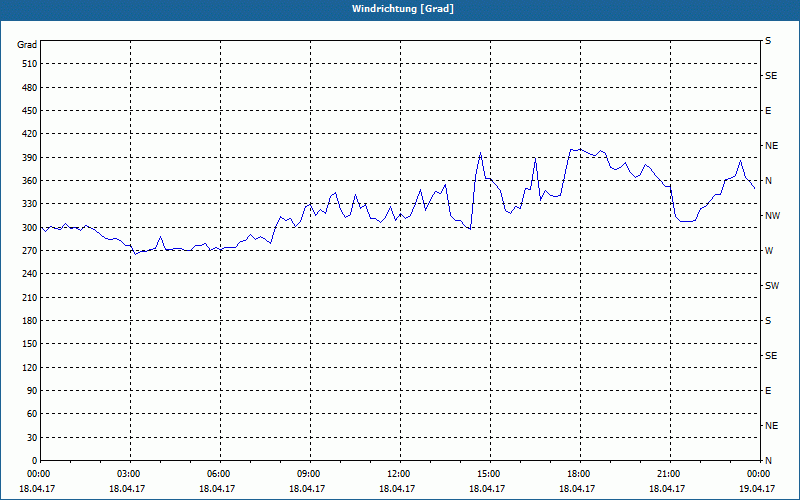Image resolution: width=800 pixels, height=500 pixels.
Task: Select the "330" y-axis value
Action: coord(30,204)
